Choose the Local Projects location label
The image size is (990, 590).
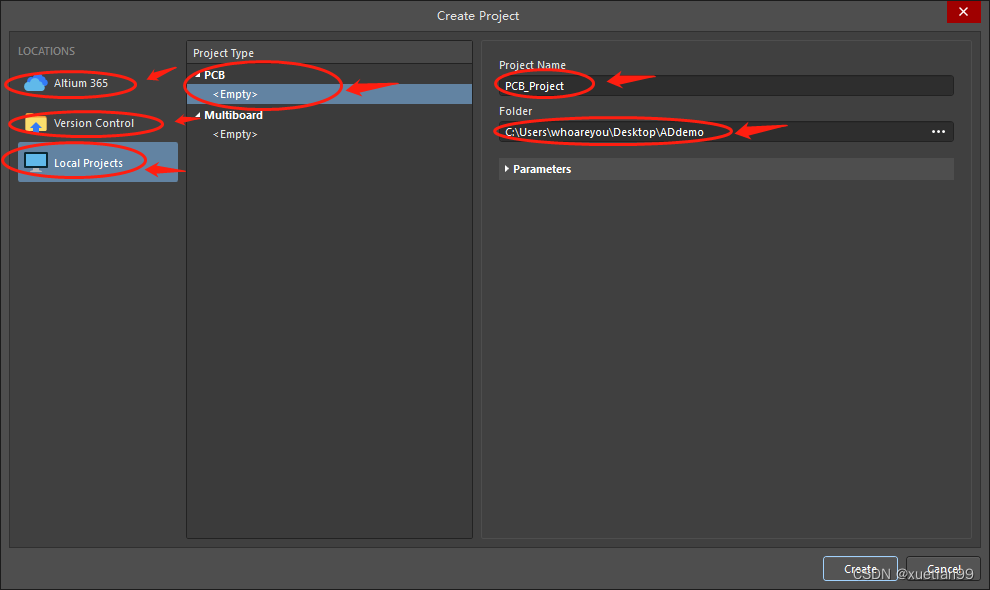(88, 163)
